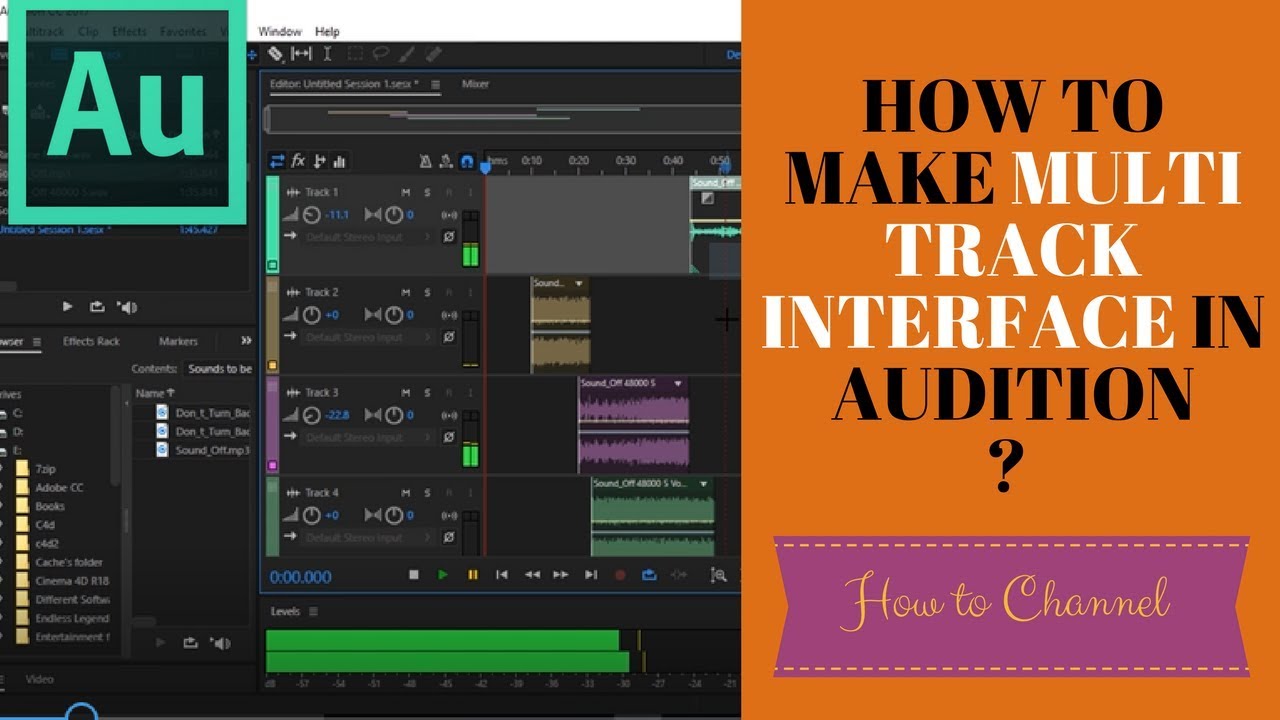Open Track 1 Default Stereo Input dropdown

[x=369, y=237]
